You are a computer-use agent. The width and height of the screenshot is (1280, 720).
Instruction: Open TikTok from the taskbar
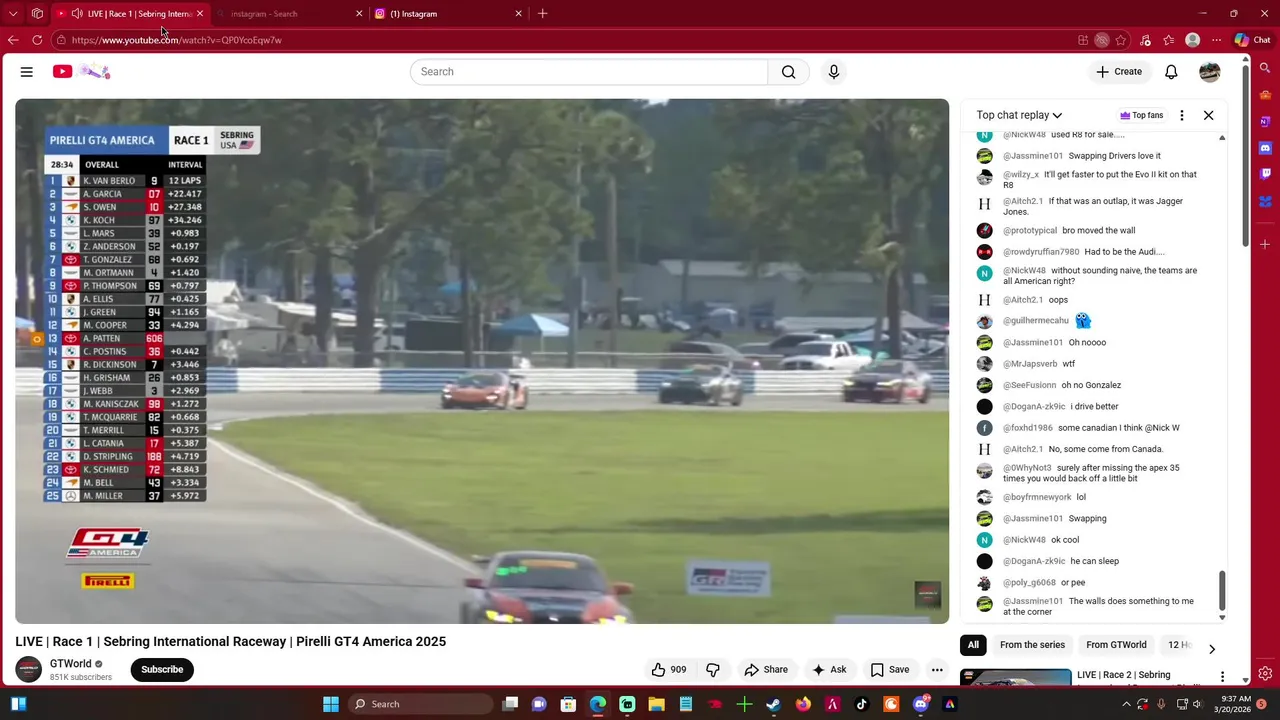click(x=862, y=704)
